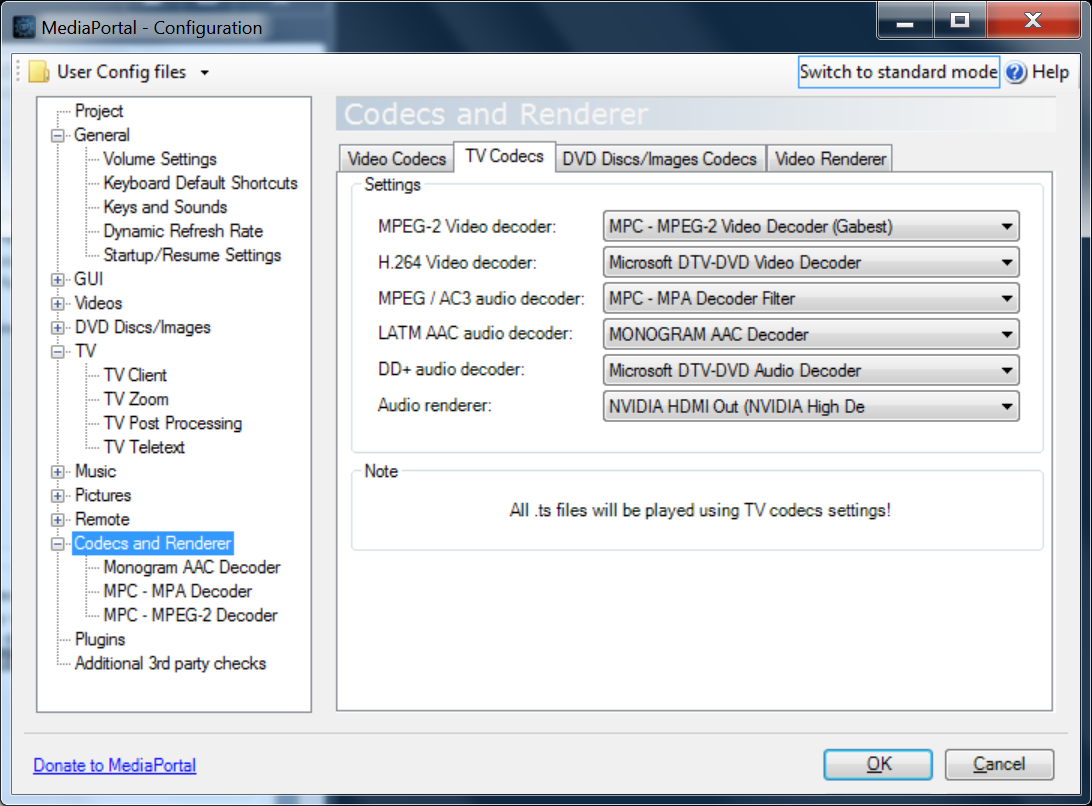Switch to standard mode
The height and width of the screenshot is (806, 1092).
pyautogui.click(x=898, y=72)
